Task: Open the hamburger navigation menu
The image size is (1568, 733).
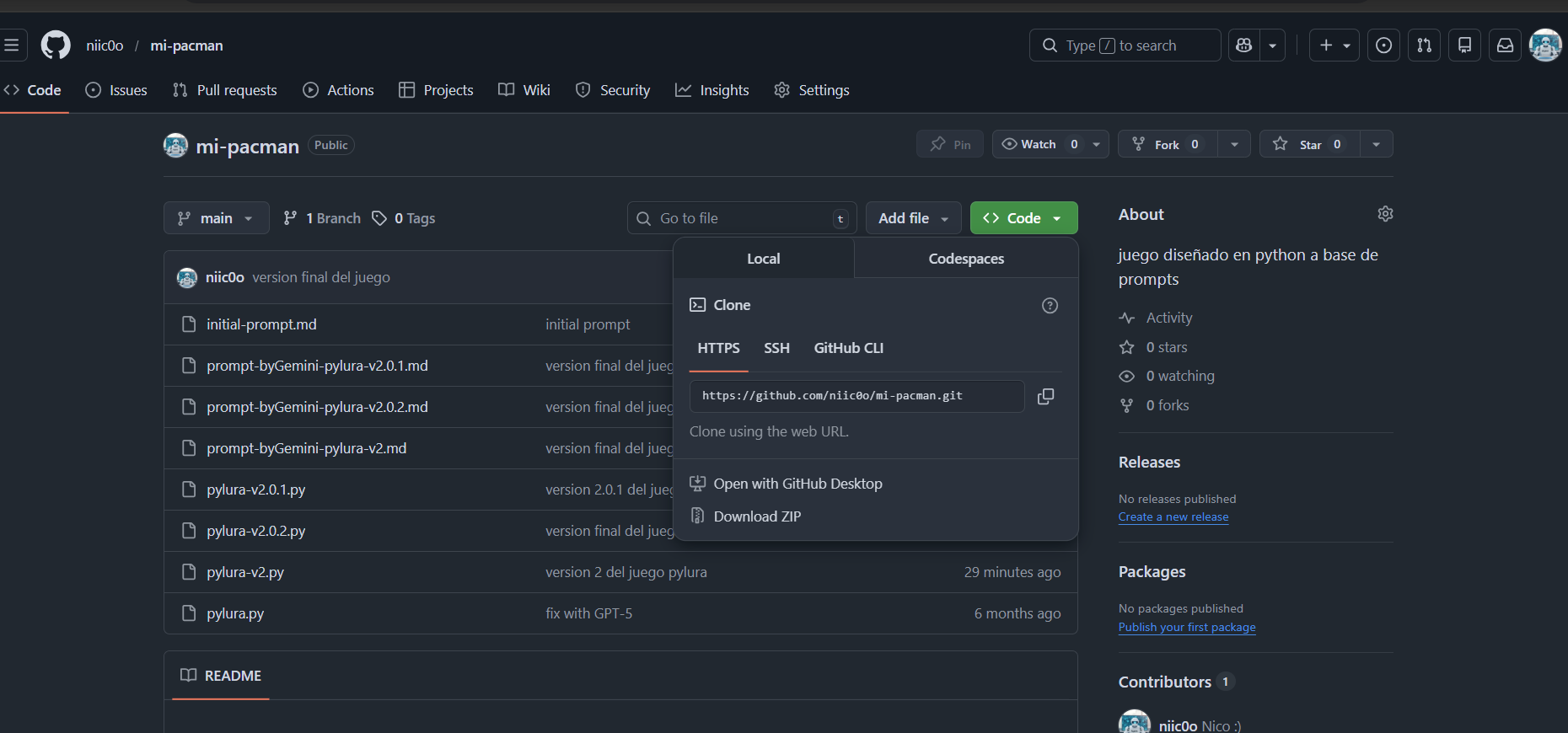Action: point(12,45)
